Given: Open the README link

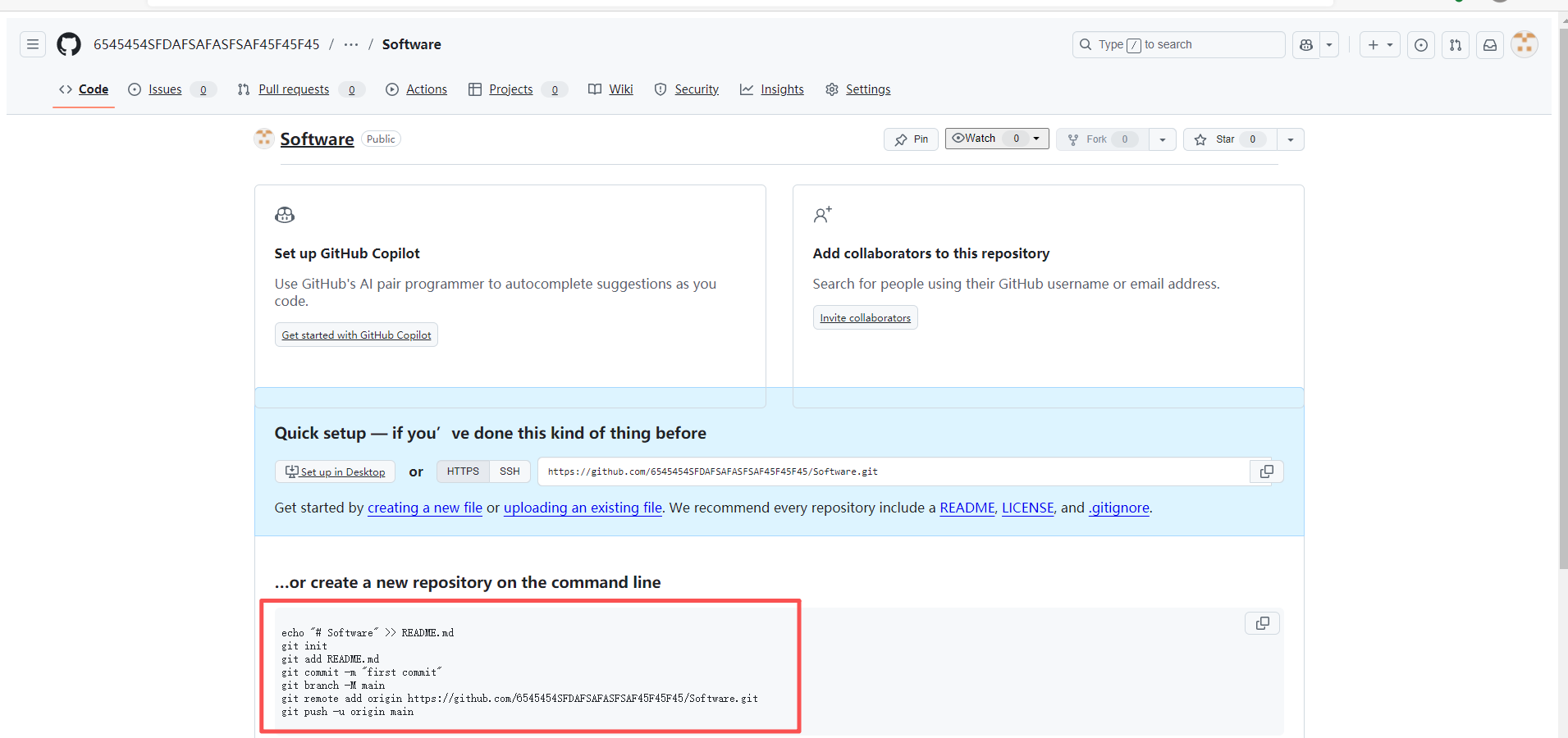Looking at the screenshot, I should [x=967, y=508].
